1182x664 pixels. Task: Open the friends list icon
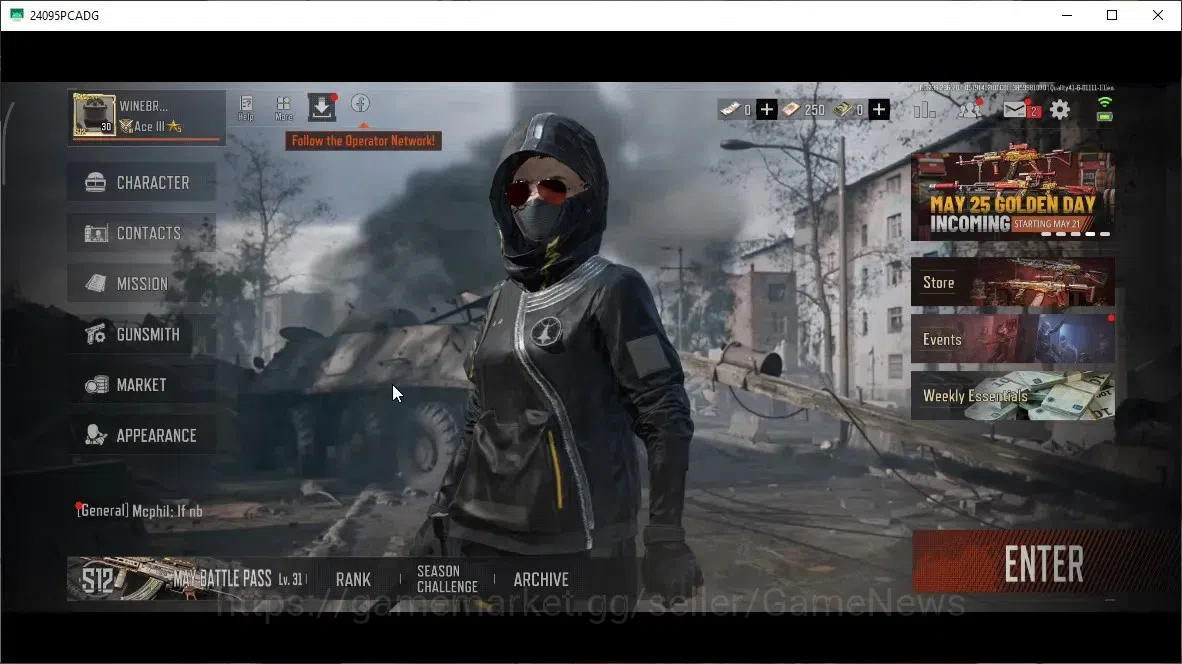[969, 110]
